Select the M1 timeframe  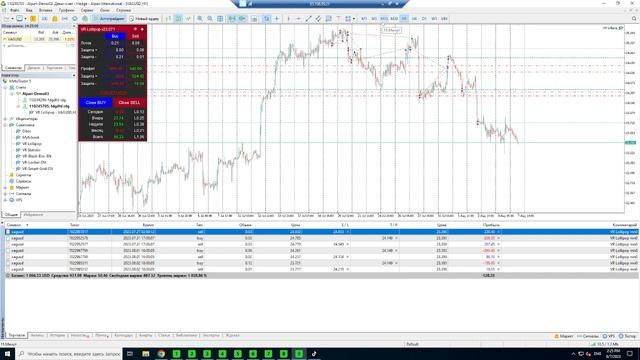click(x=364, y=18)
